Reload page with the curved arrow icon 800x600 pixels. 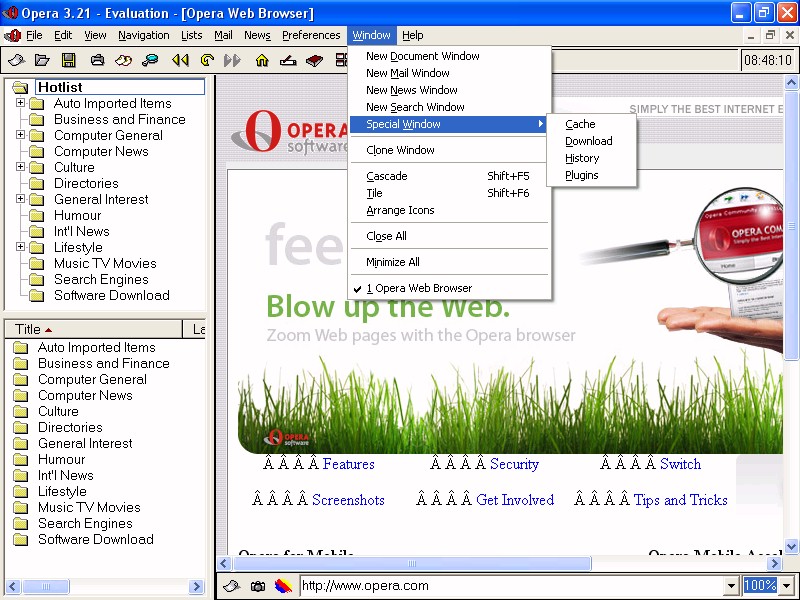pos(207,61)
